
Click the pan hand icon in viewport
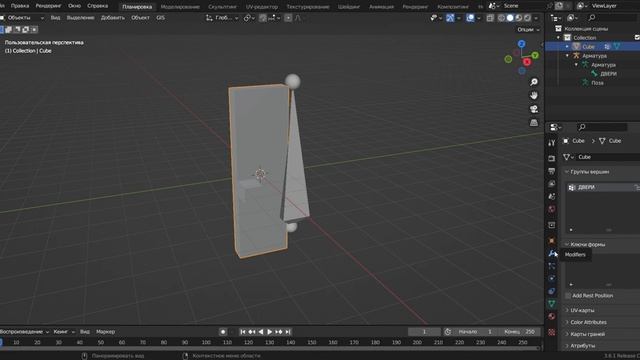coord(534,96)
